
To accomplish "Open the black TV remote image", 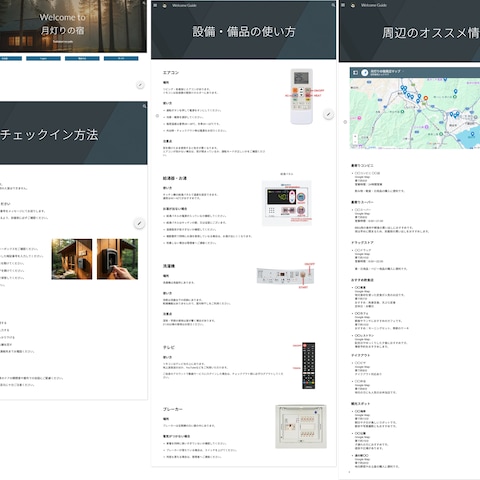I will (308, 365).
